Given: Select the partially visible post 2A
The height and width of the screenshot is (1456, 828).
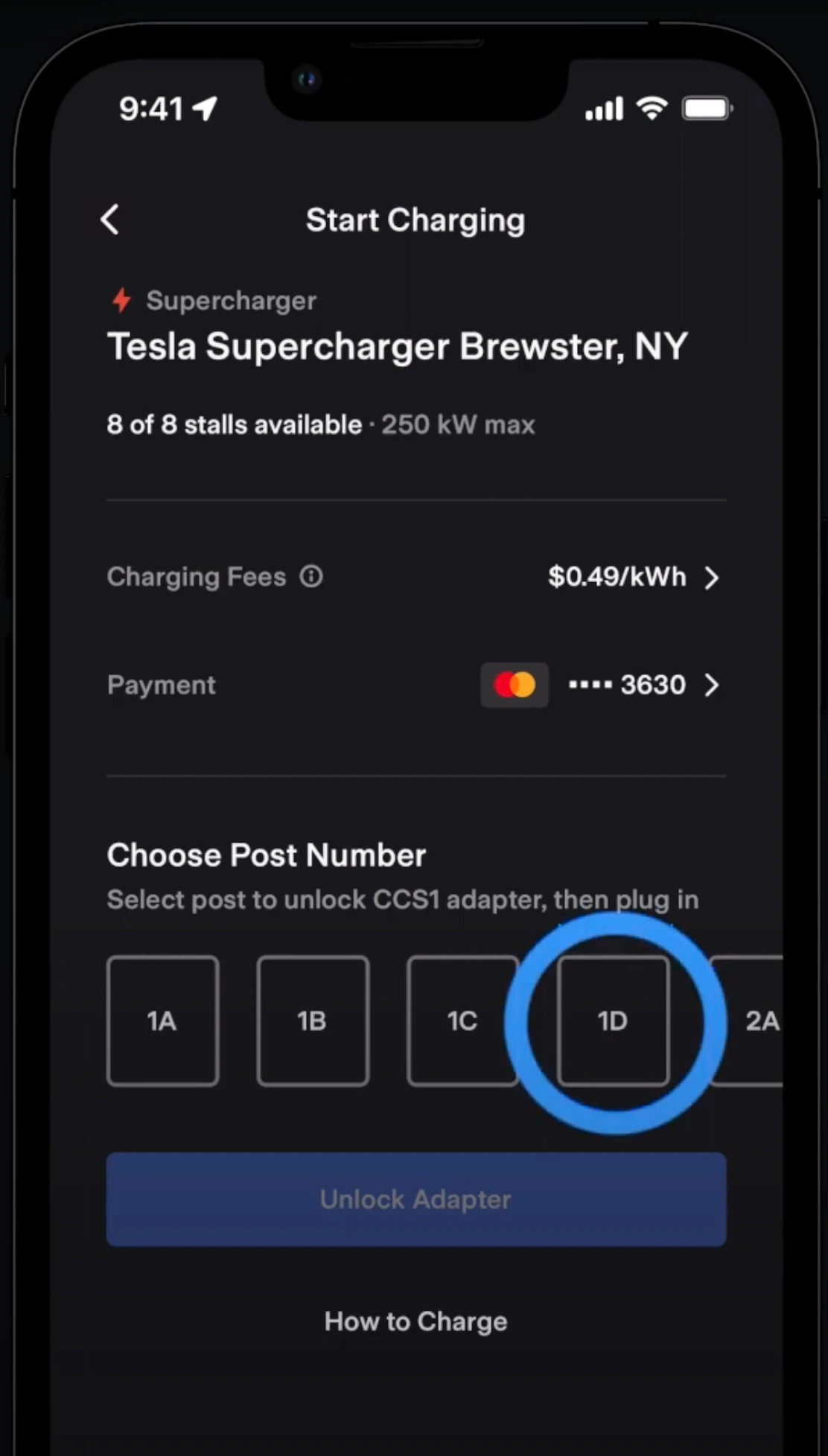Looking at the screenshot, I should click(747, 1021).
